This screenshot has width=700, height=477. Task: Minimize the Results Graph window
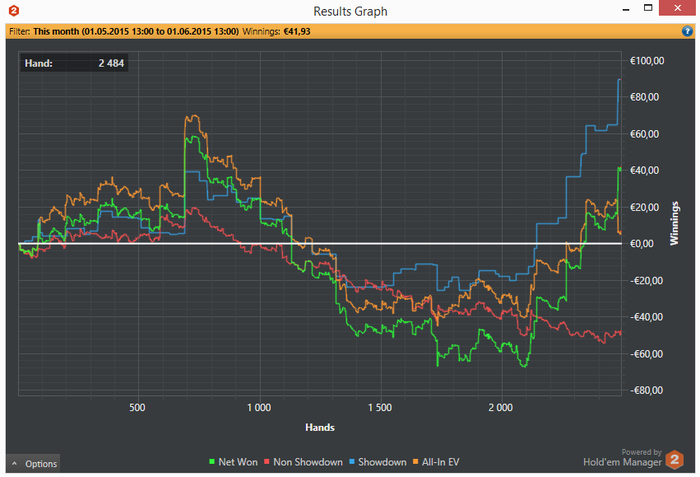(626, 8)
